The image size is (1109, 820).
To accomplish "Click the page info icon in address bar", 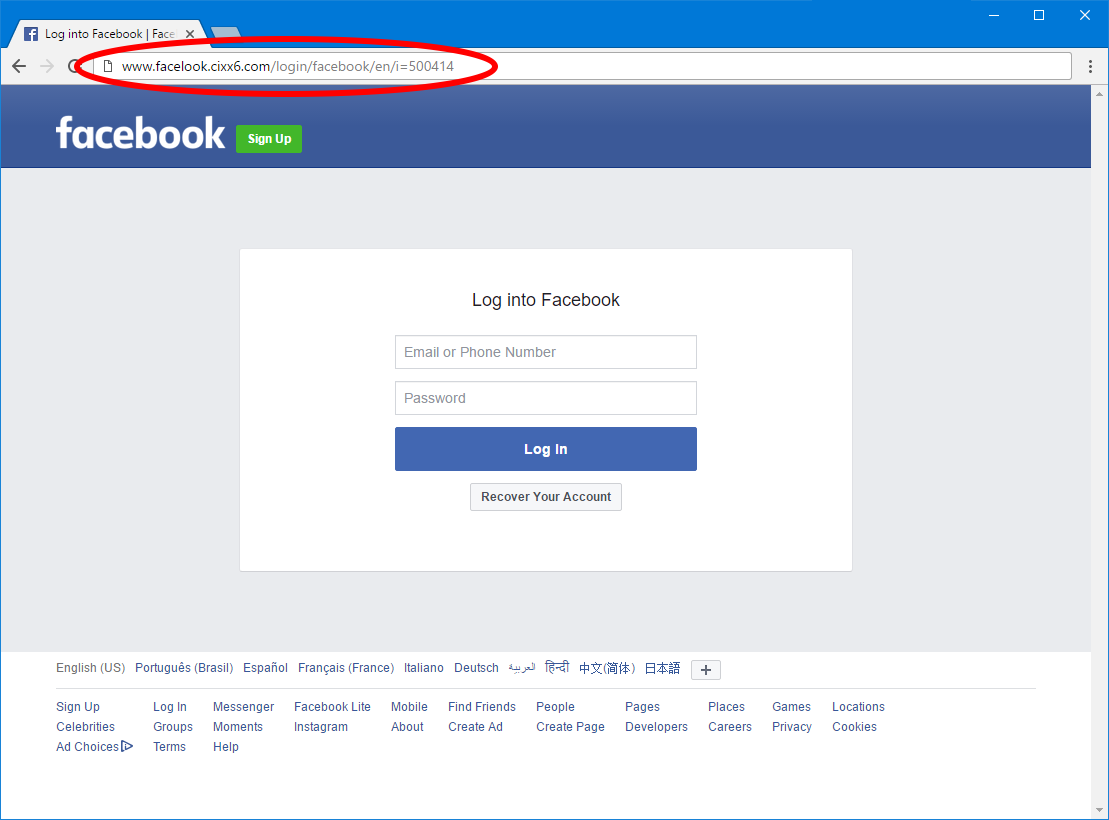I will pyautogui.click(x=108, y=67).
